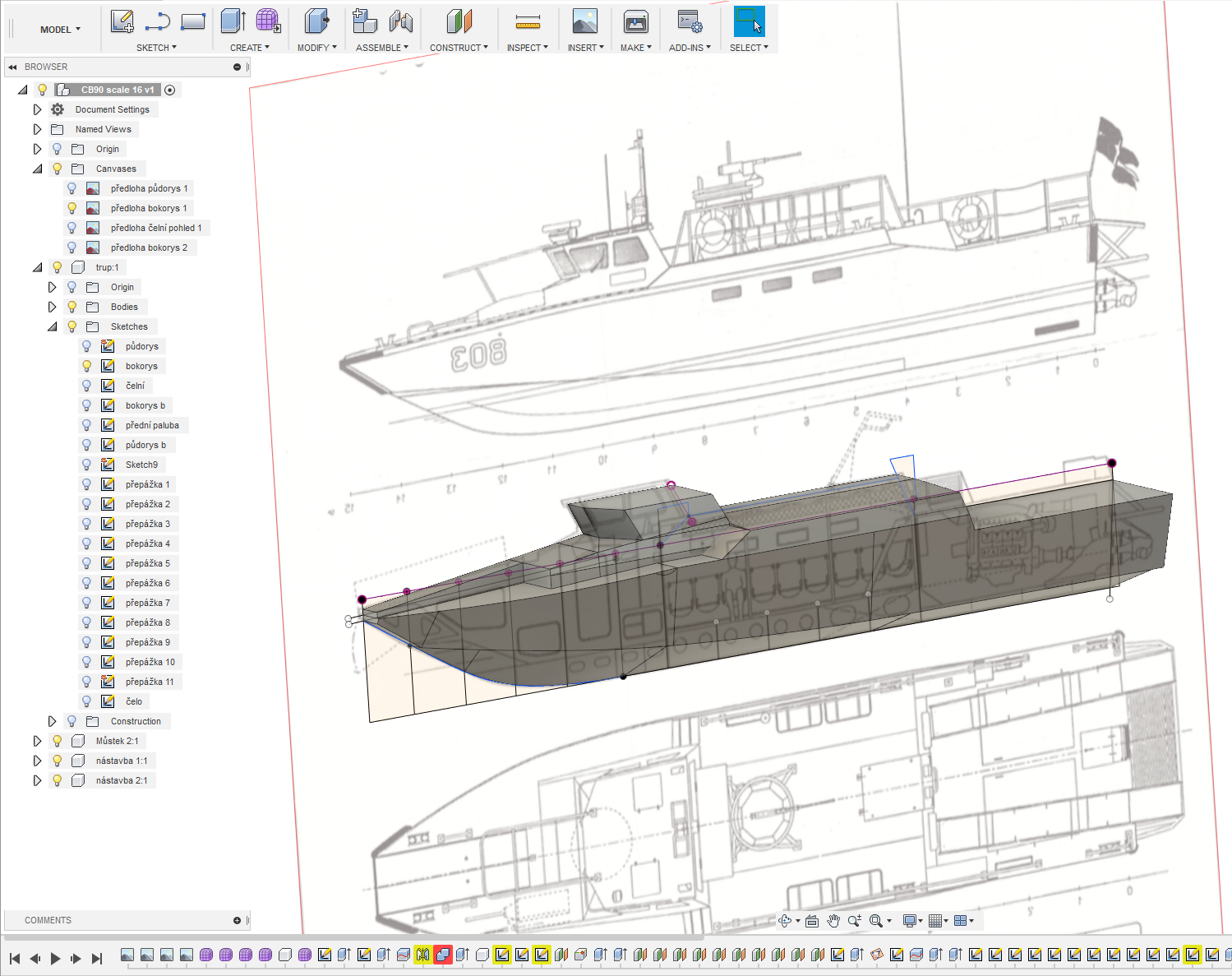Image resolution: width=1232 pixels, height=976 pixels.
Task: Click the Press Pull modify icon
Action: [316, 22]
